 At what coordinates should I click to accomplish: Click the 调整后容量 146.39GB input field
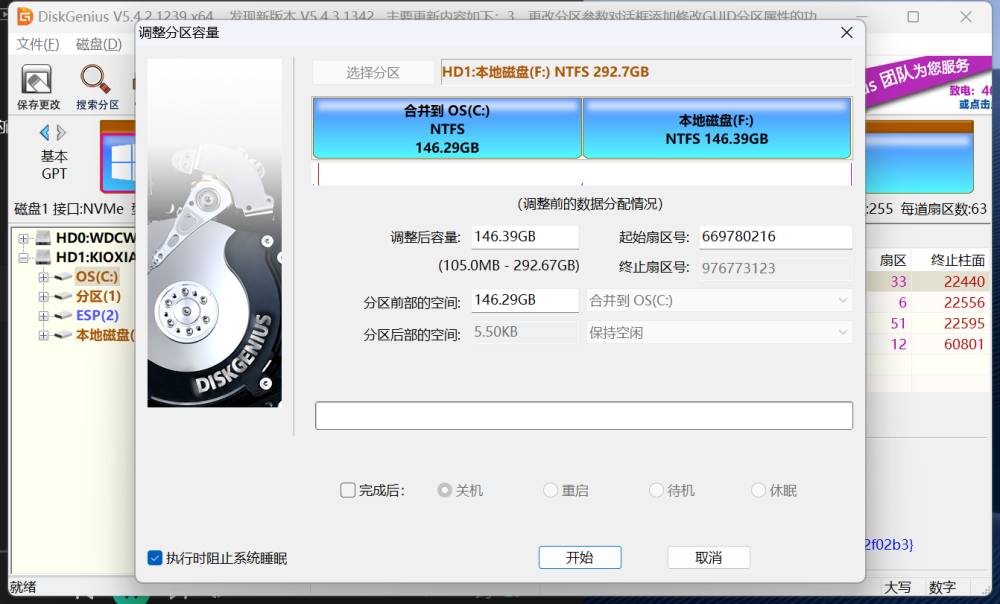(x=525, y=237)
